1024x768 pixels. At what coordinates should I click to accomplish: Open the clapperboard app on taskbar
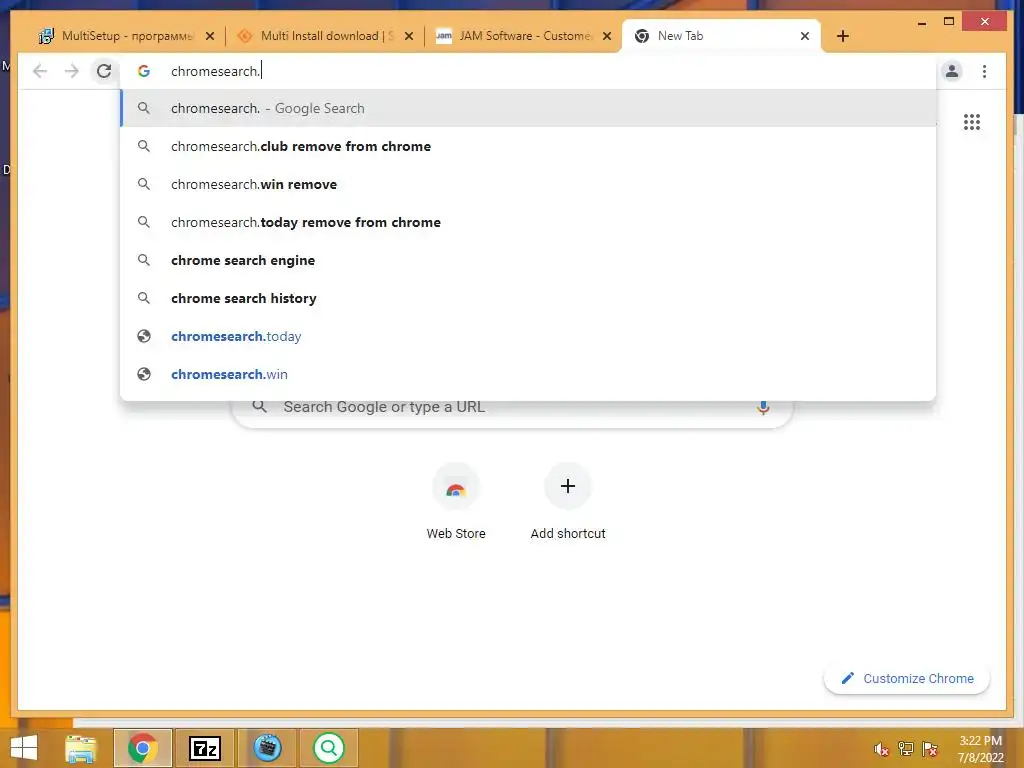[267, 748]
